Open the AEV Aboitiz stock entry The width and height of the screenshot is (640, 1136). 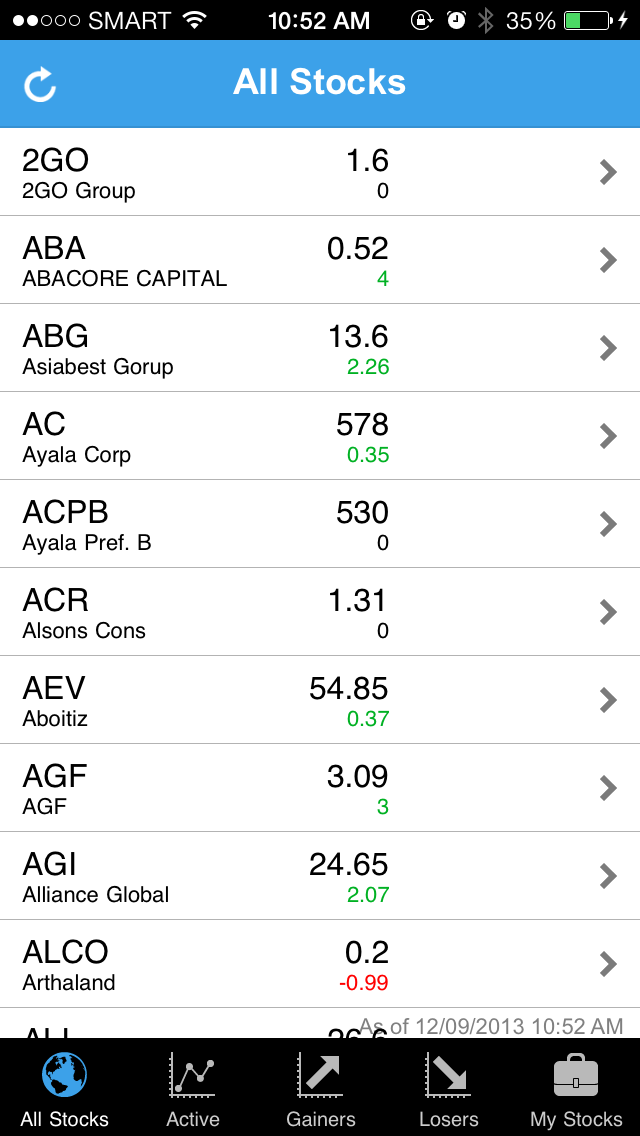(x=56, y=700)
